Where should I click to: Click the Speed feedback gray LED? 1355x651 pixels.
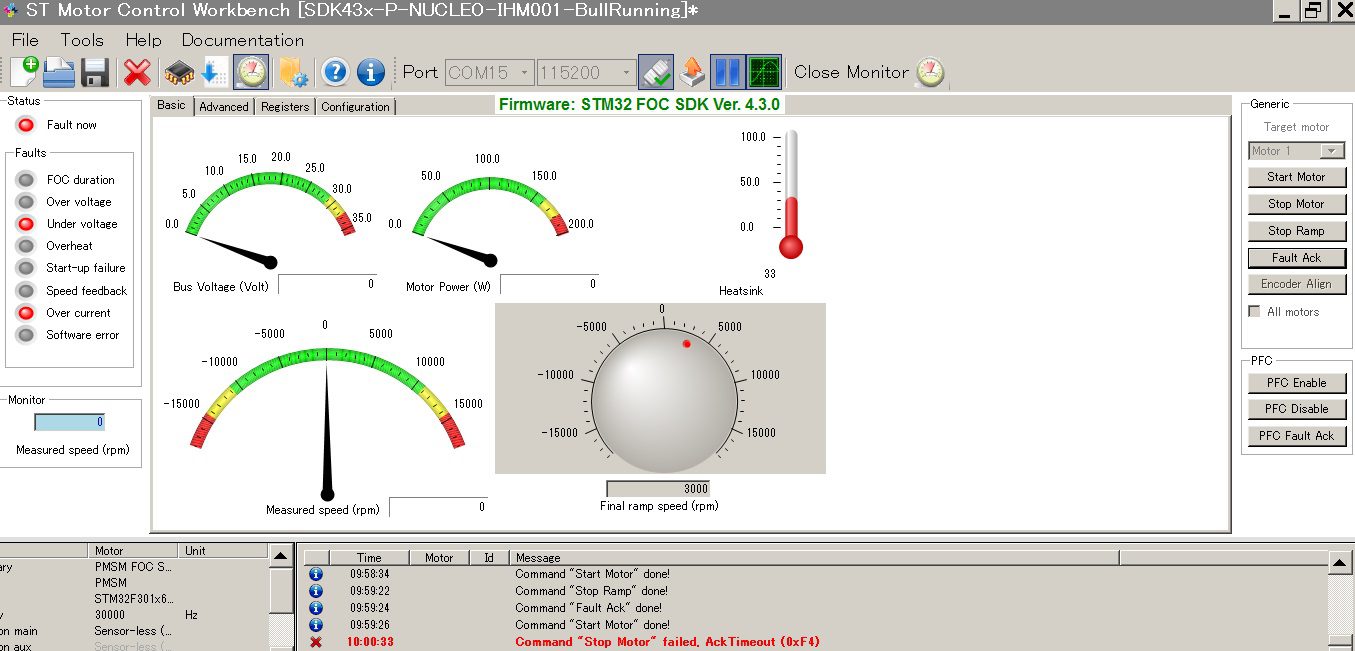26,291
